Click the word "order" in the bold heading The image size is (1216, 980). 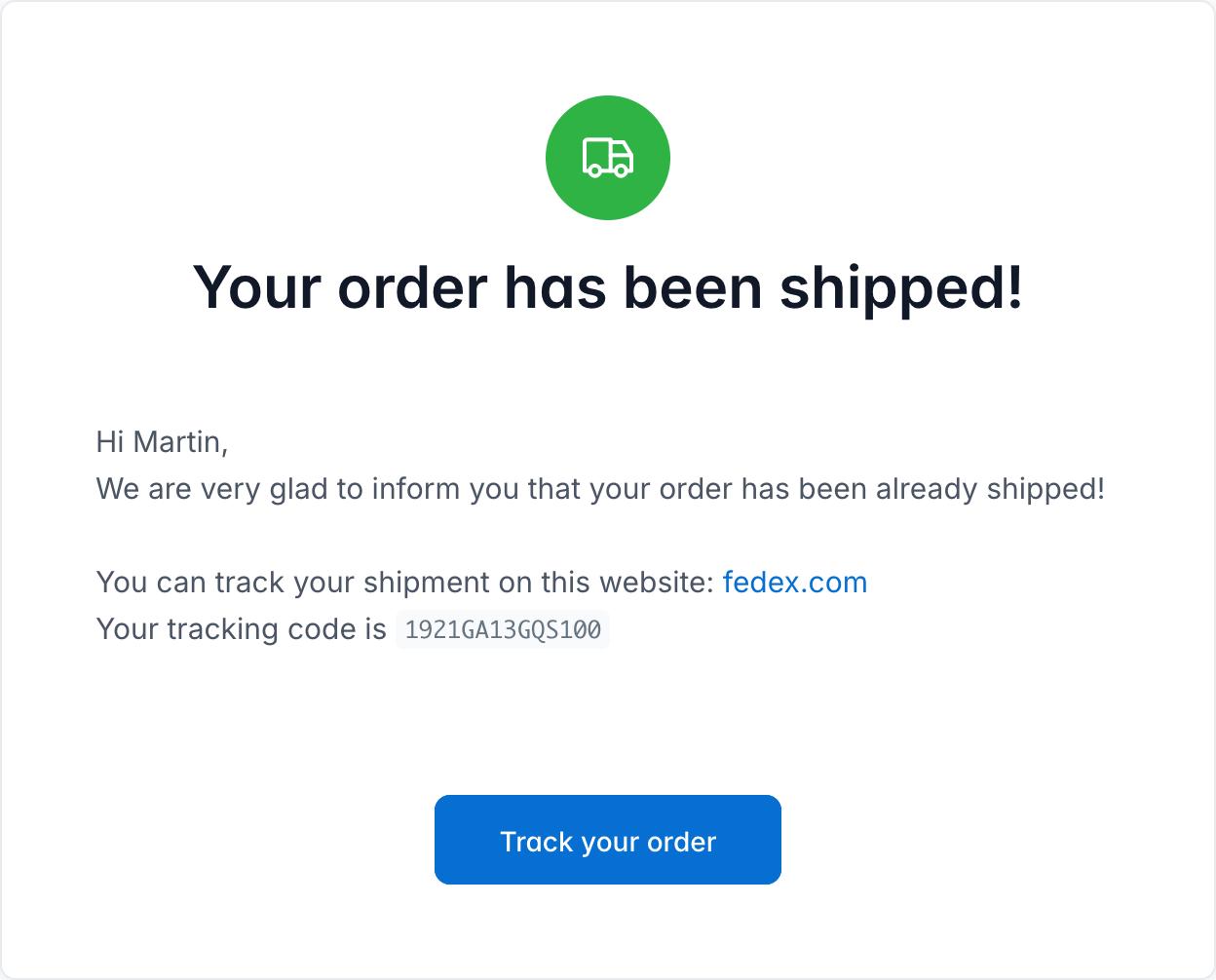click(x=412, y=287)
